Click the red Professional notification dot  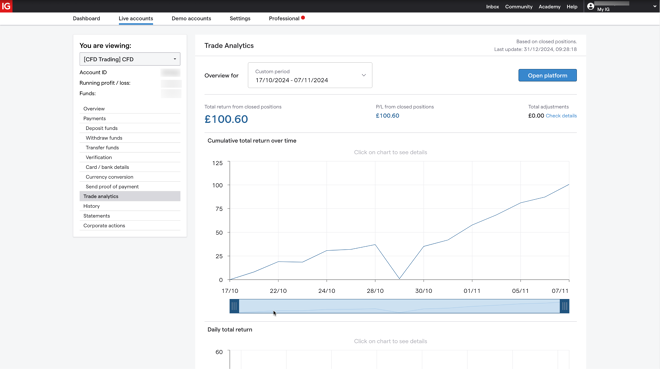click(x=303, y=18)
